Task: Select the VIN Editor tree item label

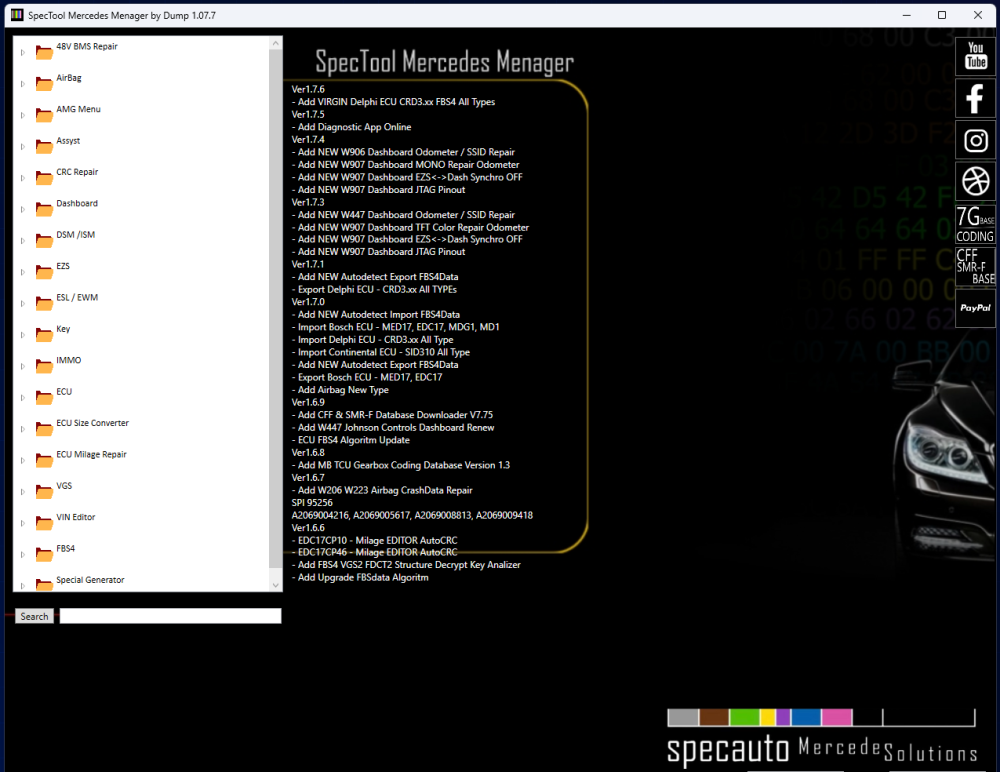Action: point(75,517)
